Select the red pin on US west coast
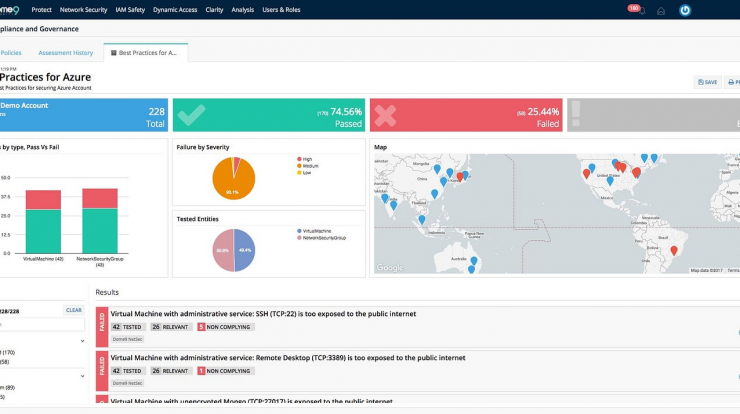This screenshot has height=414, width=740. pos(586,174)
